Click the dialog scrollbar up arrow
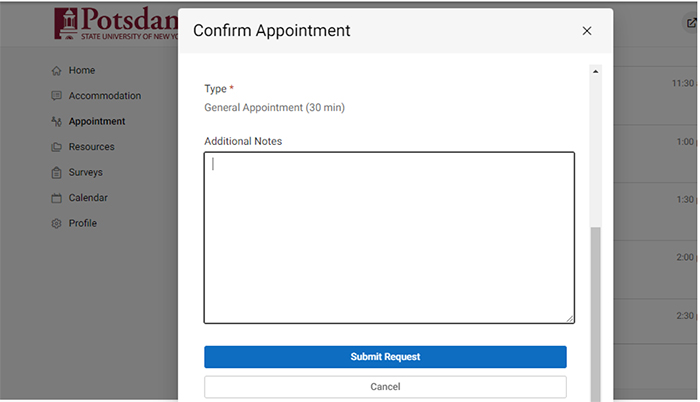Screen dimensions: 700x402 coord(595,71)
